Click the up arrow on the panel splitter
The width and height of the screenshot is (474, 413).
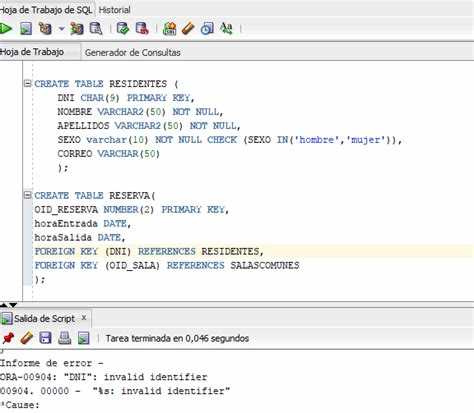3,305
